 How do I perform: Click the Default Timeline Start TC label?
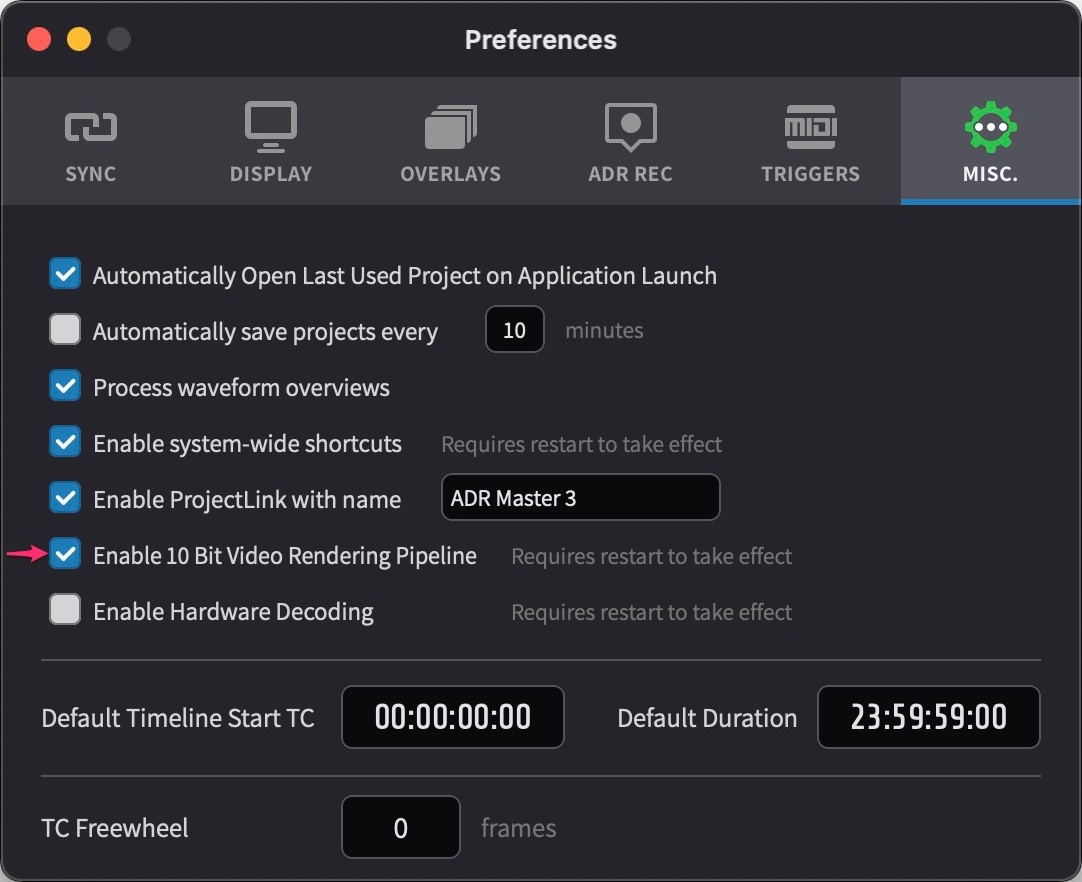pyautogui.click(x=178, y=718)
